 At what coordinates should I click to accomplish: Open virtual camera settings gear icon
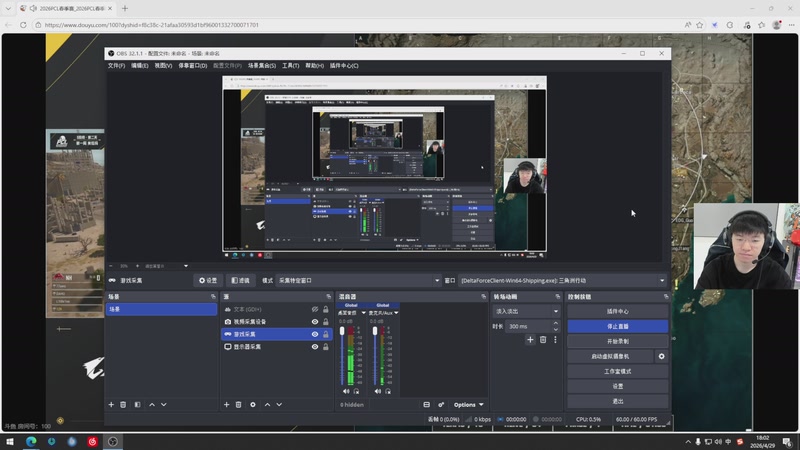point(661,356)
